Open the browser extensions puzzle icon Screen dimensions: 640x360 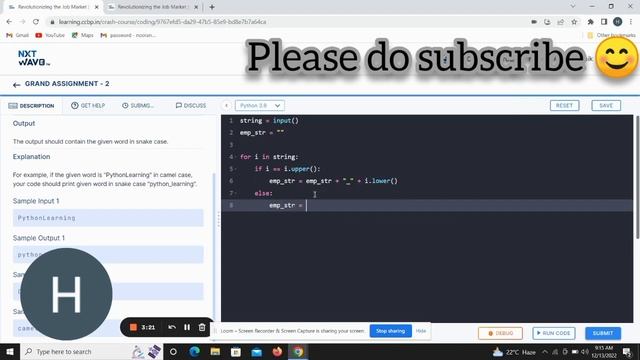[590, 22]
